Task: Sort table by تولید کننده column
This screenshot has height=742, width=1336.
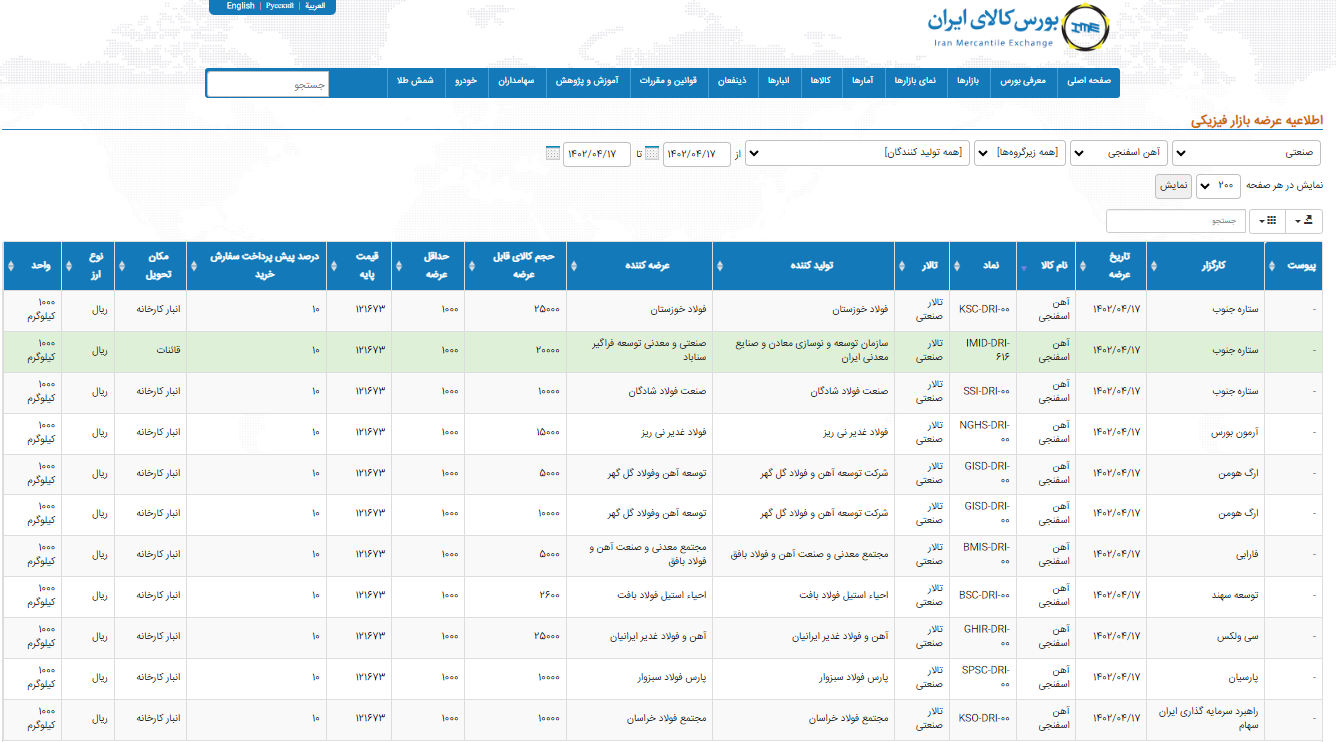Action: (x=803, y=266)
